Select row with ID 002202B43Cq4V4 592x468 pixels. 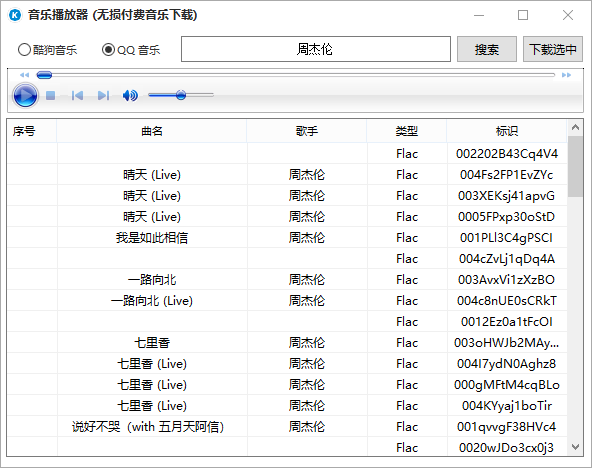287,154
